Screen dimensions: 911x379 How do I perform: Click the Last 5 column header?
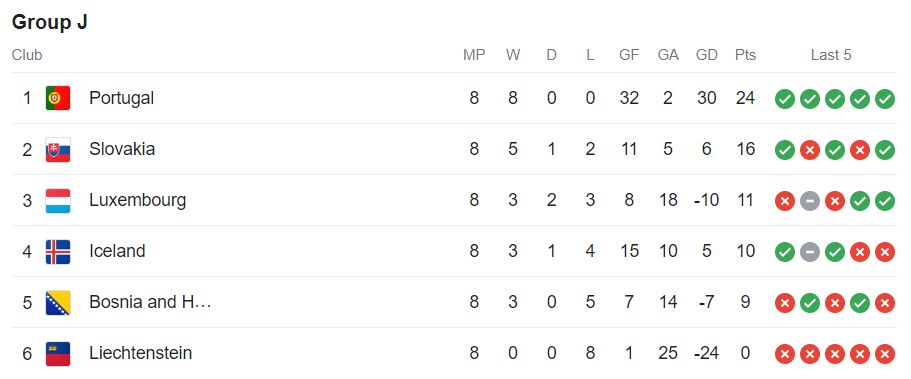[831, 55]
